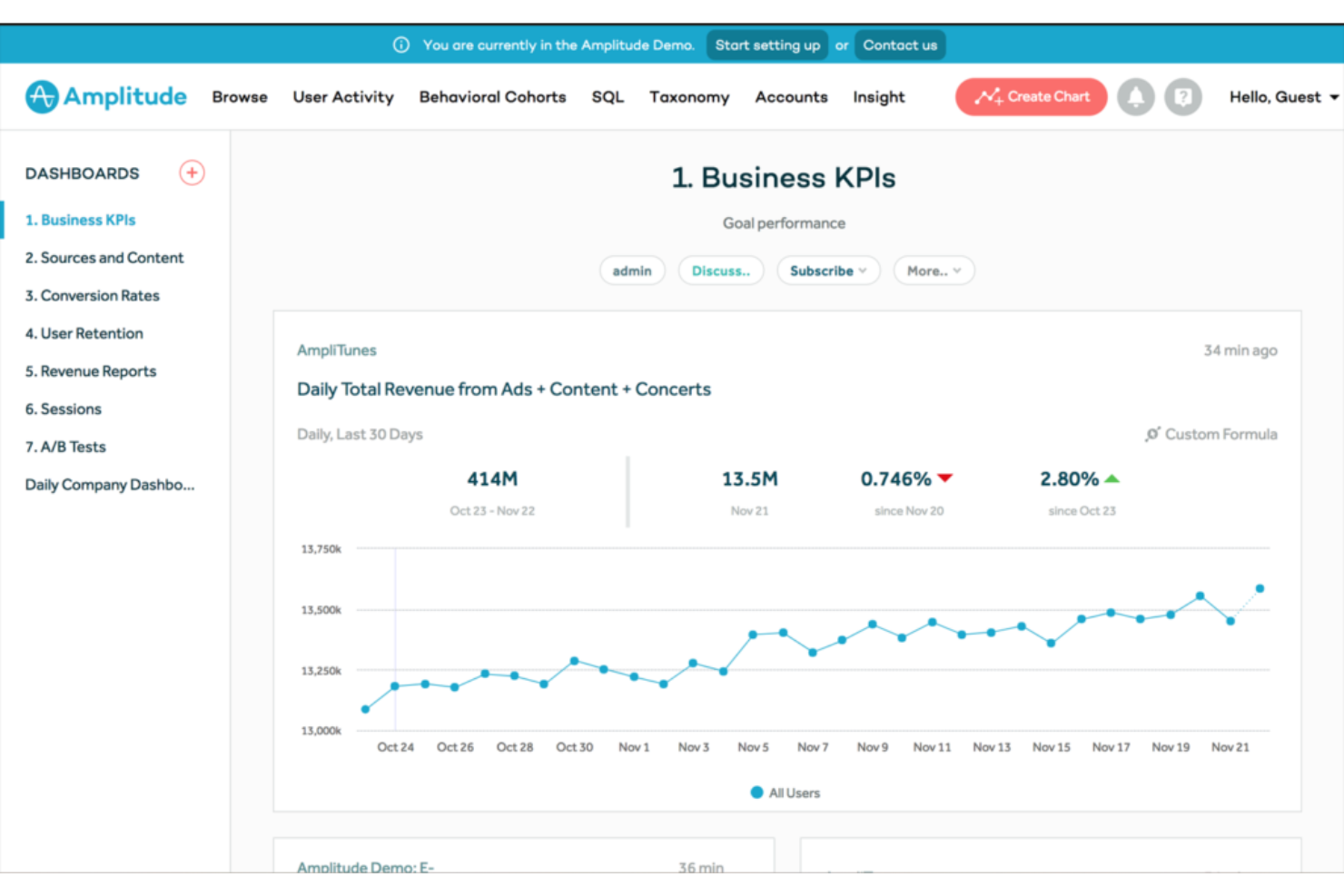Open 2. Sources and Content dashboard
This screenshot has width=1344, height=896.
(x=104, y=258)
